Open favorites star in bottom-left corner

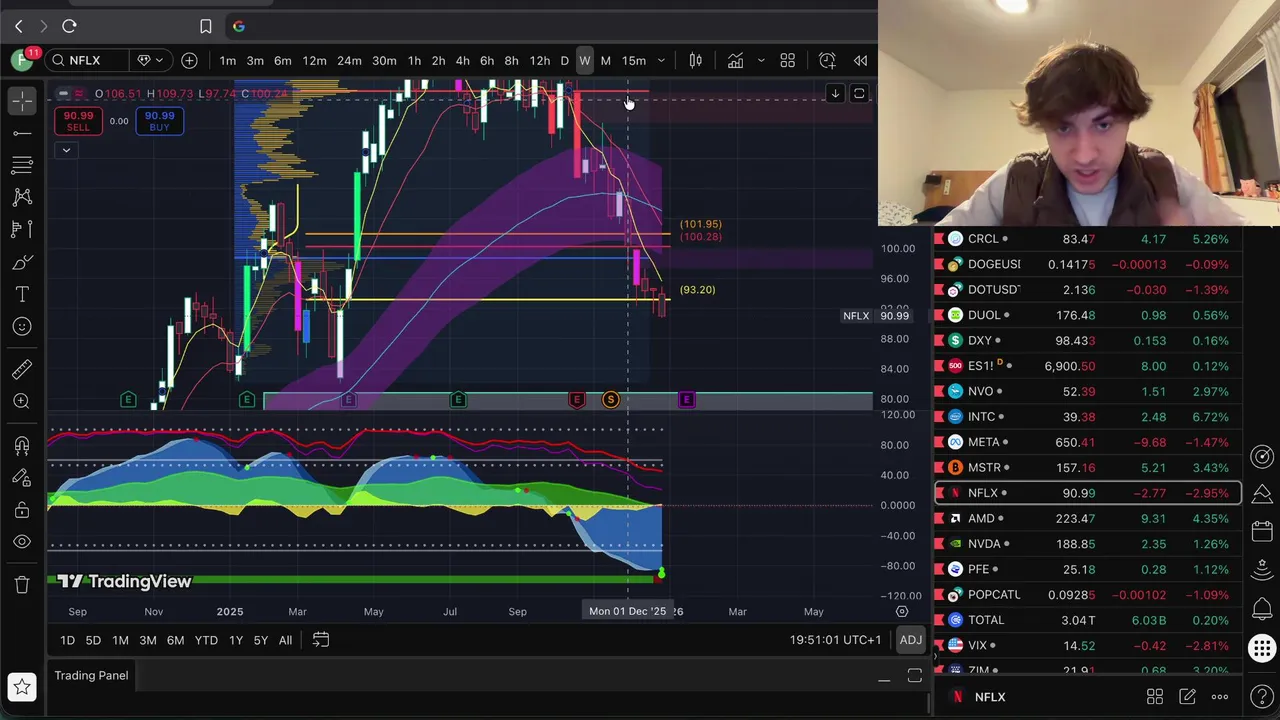click(22, 687)
